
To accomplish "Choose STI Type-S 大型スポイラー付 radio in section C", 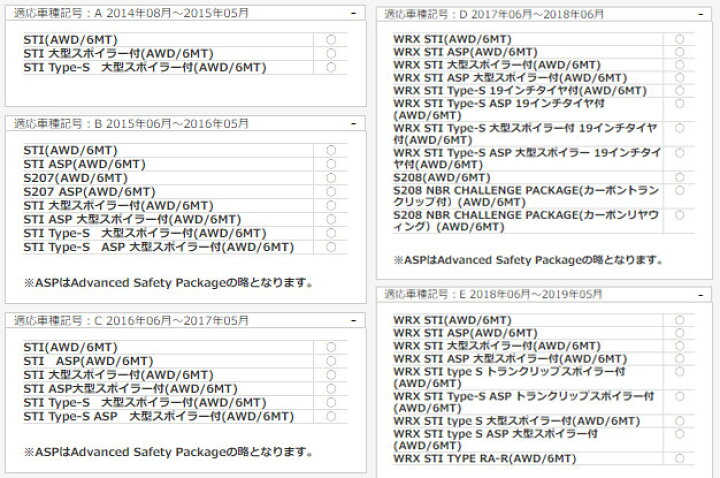I will [x=331, y=402].
